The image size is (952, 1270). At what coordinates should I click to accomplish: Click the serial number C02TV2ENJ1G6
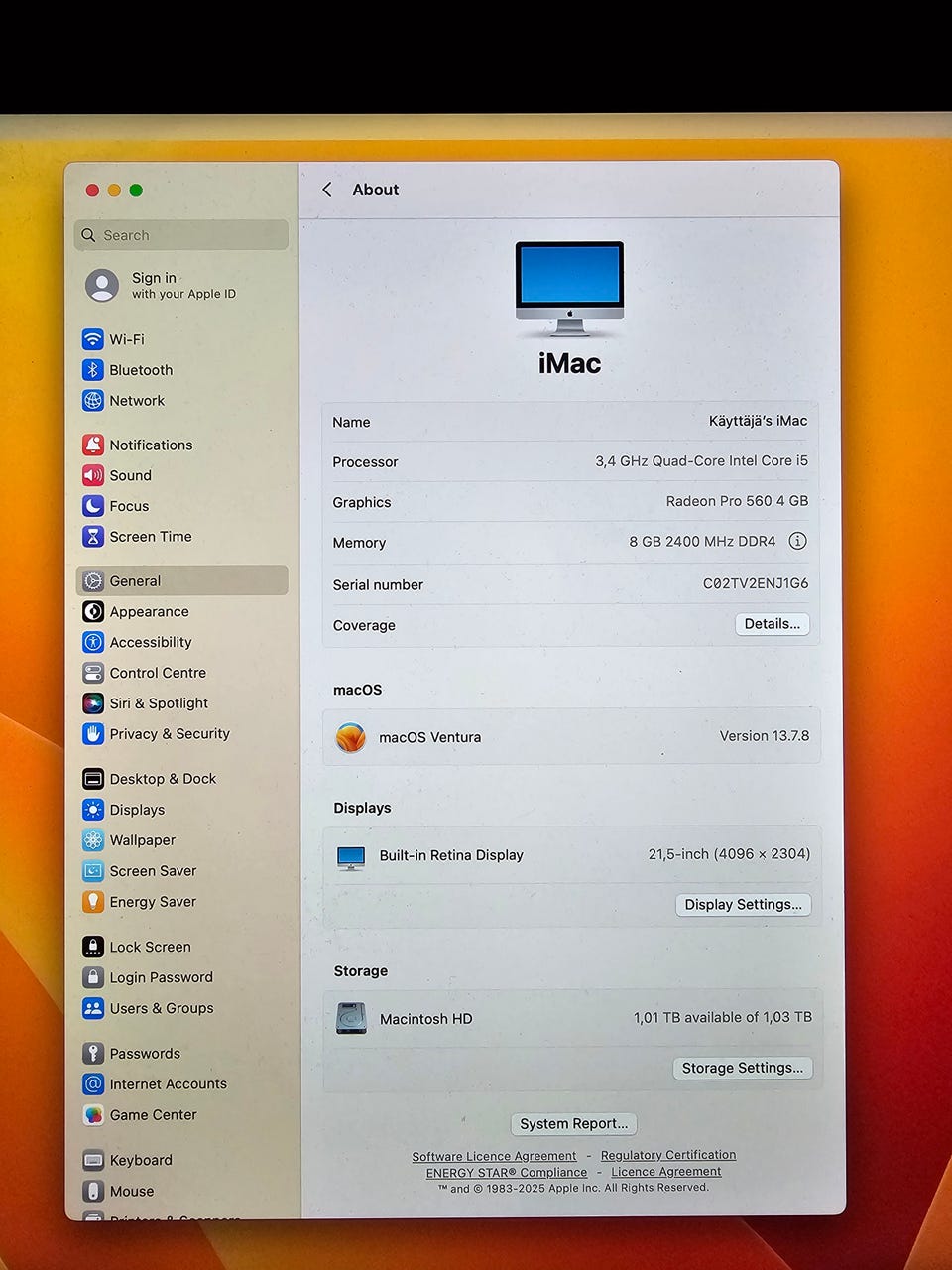tap(756, 583)
